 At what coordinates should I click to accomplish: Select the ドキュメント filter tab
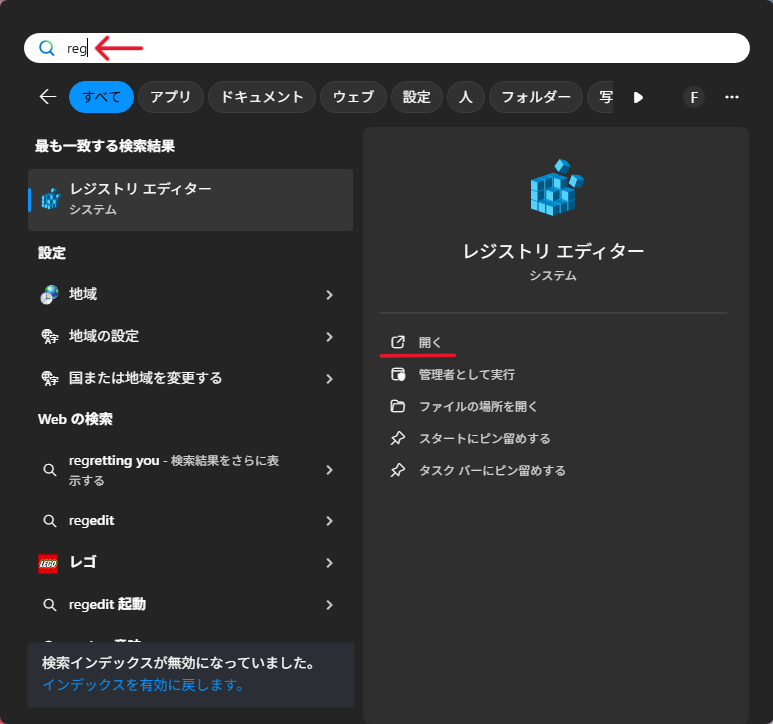pyautogui.click(x=262, y=97)
